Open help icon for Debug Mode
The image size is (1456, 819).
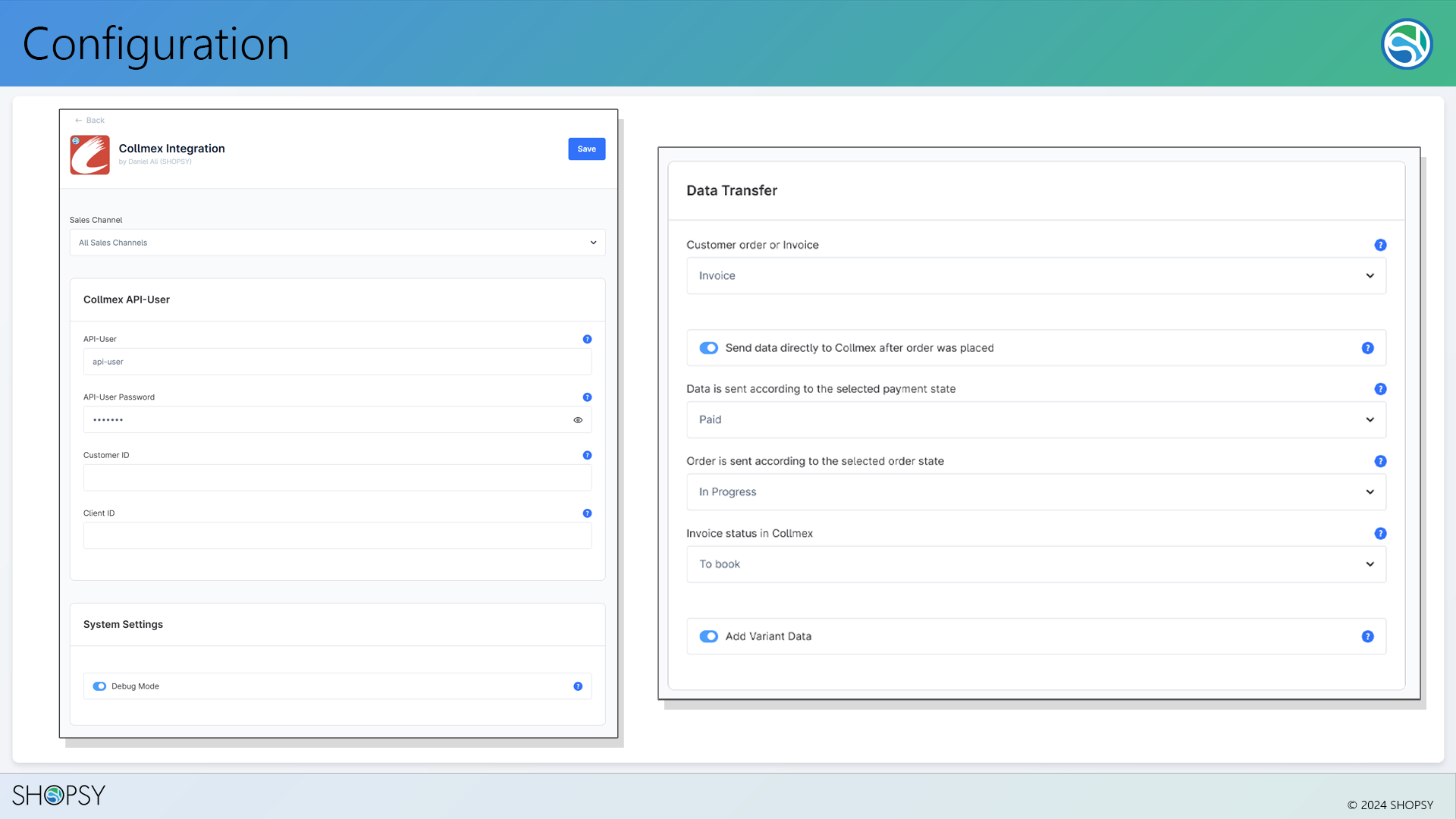[578, 686]
